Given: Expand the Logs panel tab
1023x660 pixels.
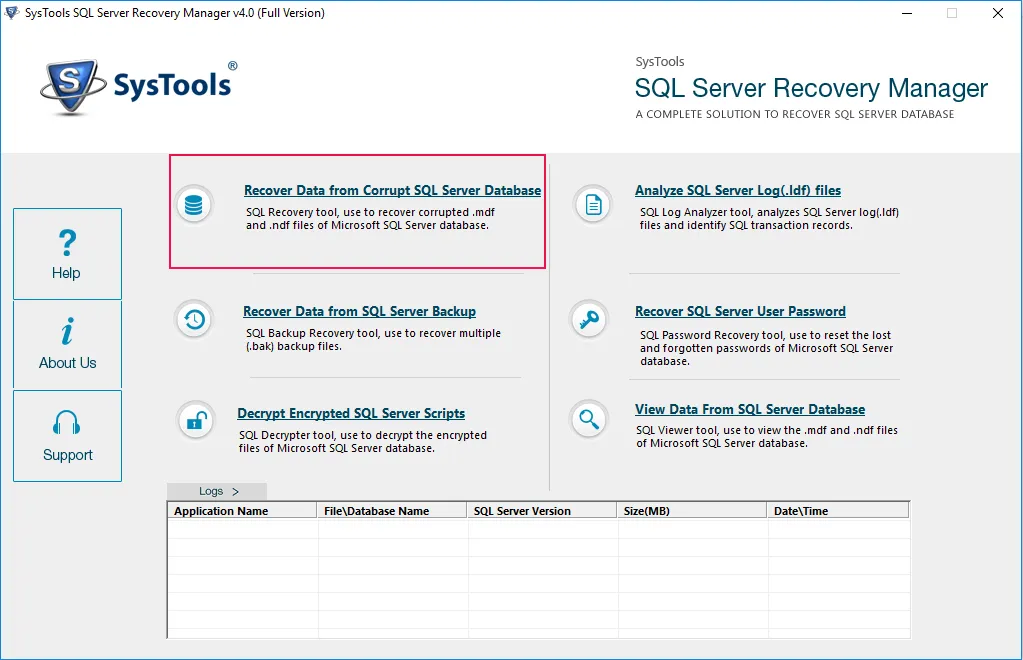Looking at the screenshot, I should (217, 491).
